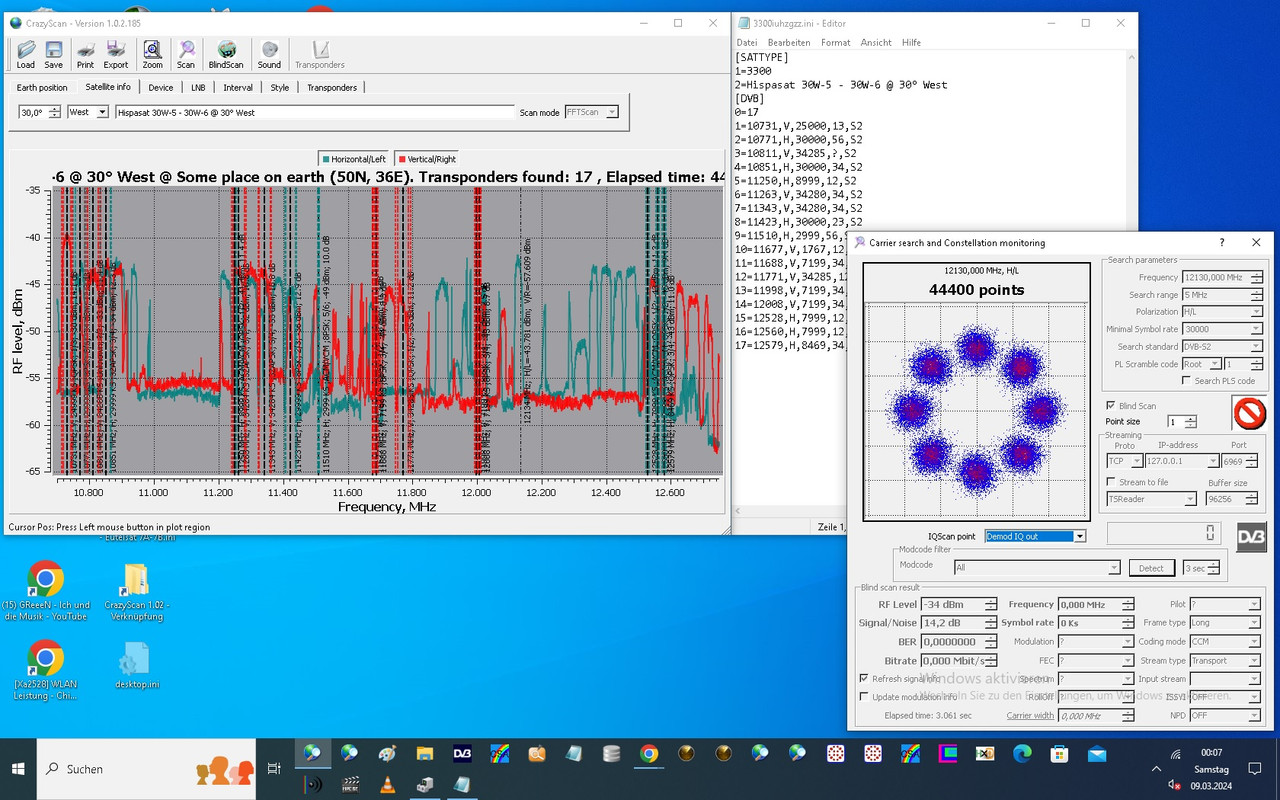
Task: Activate the Zoom tool in CrazyScan toolbar
Action: point(152,54)
